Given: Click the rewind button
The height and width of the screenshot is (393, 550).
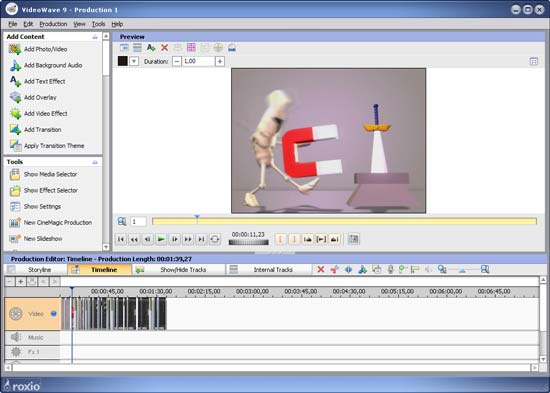Looking at the screenshot, I should point(134,239).
